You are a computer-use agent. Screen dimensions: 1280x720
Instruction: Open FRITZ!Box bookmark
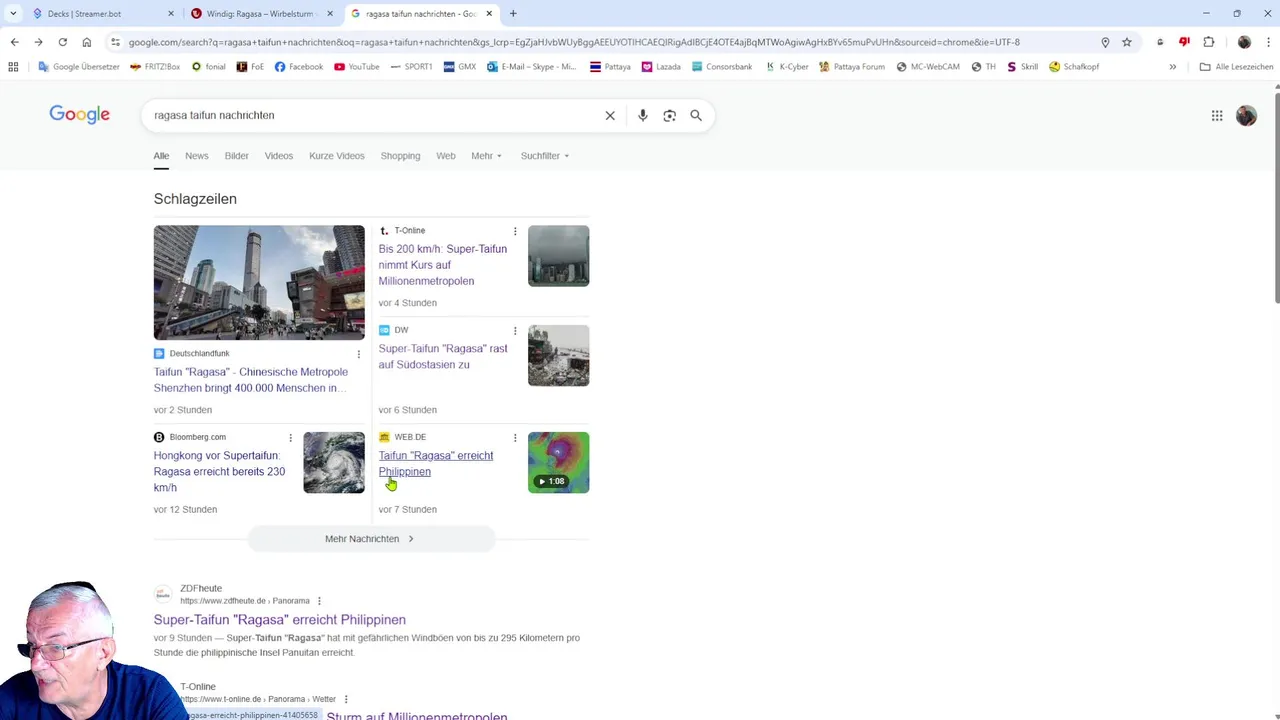(156, 67)
